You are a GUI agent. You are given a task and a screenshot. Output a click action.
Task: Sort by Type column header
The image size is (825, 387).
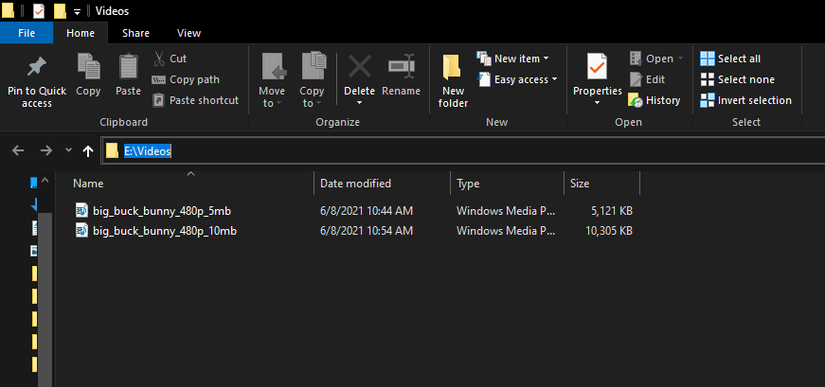click(507, 184)
